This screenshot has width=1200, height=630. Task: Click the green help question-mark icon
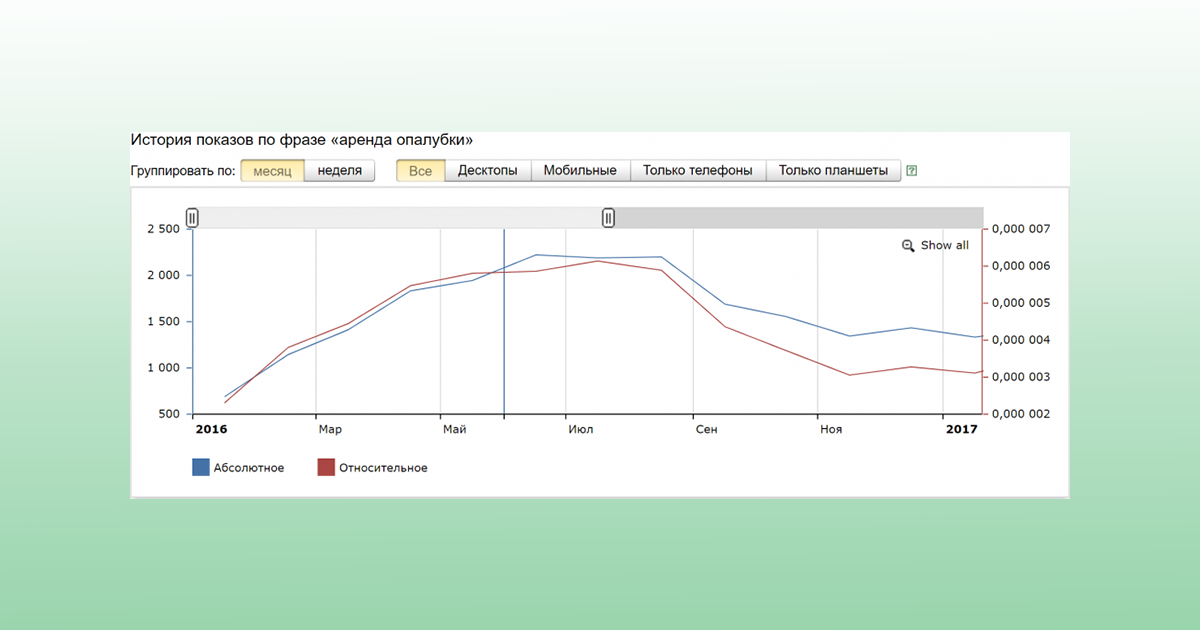pos(911,171)
